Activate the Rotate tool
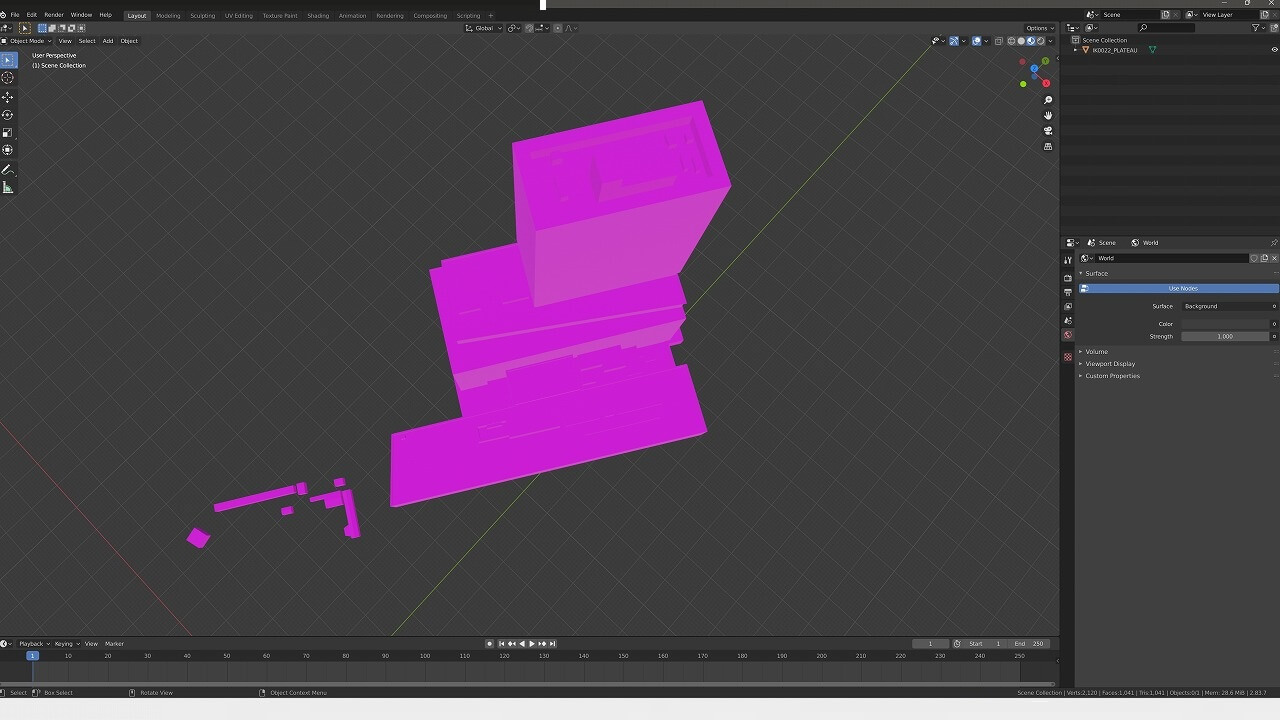The height and width of the screenshot is (720, 1280). click(x=8, y=115)
